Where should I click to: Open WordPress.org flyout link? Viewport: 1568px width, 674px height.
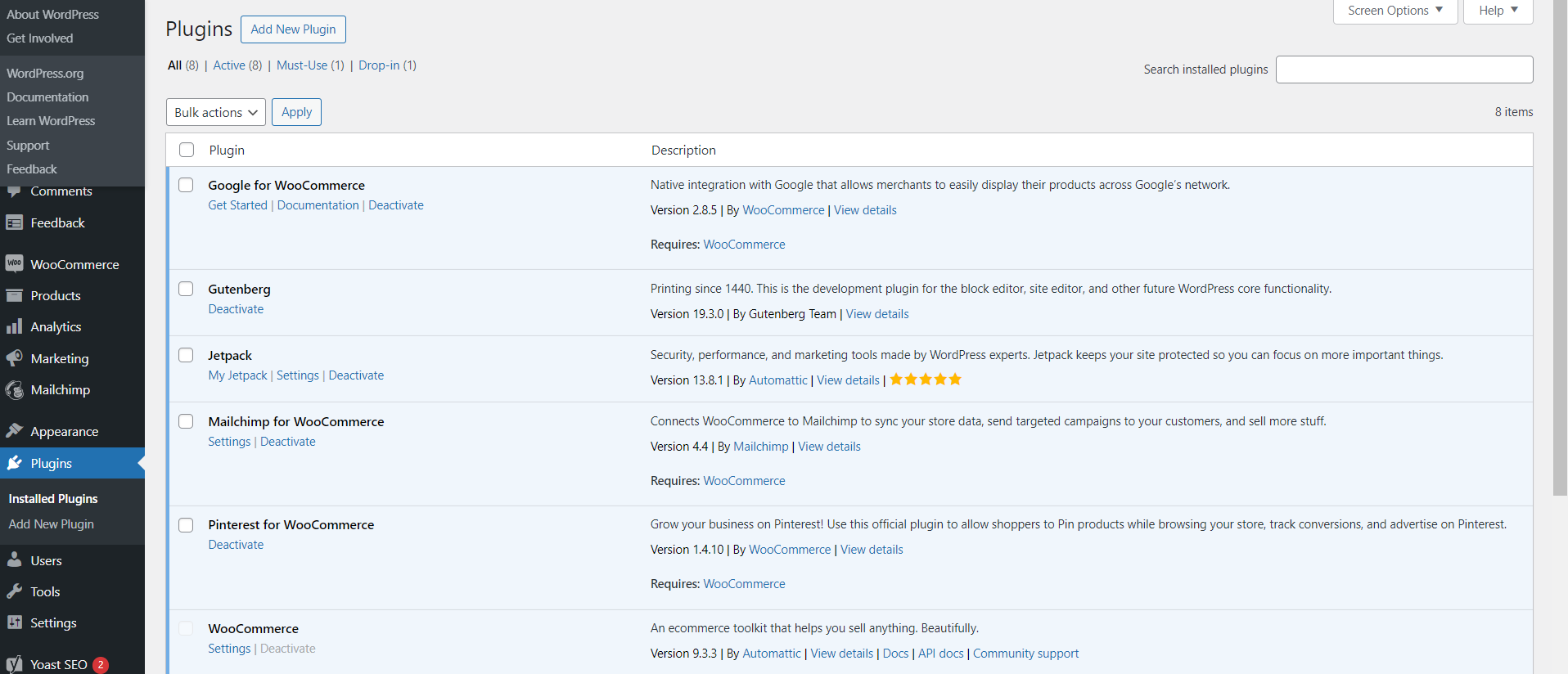[x=45, y=74]
